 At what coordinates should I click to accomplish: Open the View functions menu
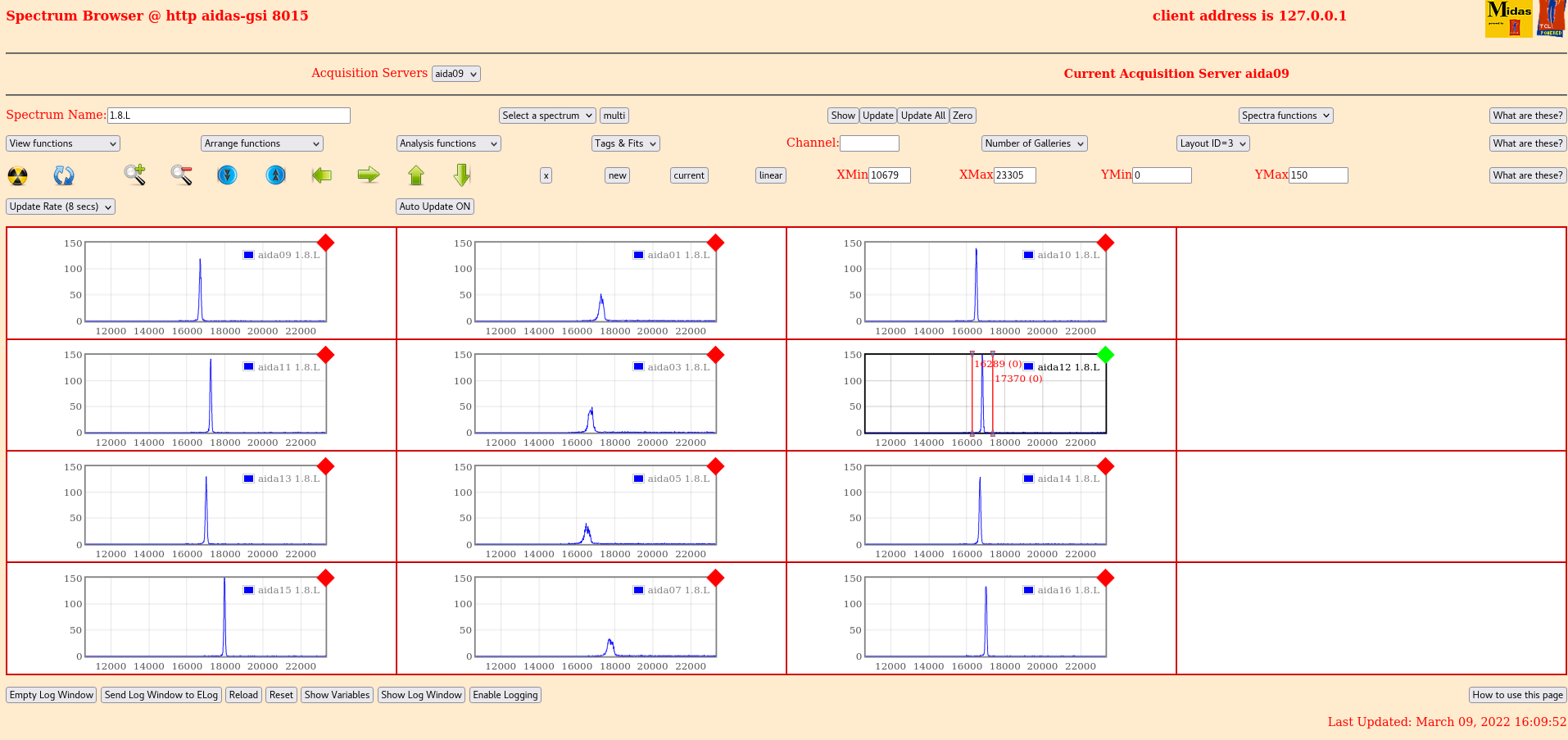click(x=63, y=143)
